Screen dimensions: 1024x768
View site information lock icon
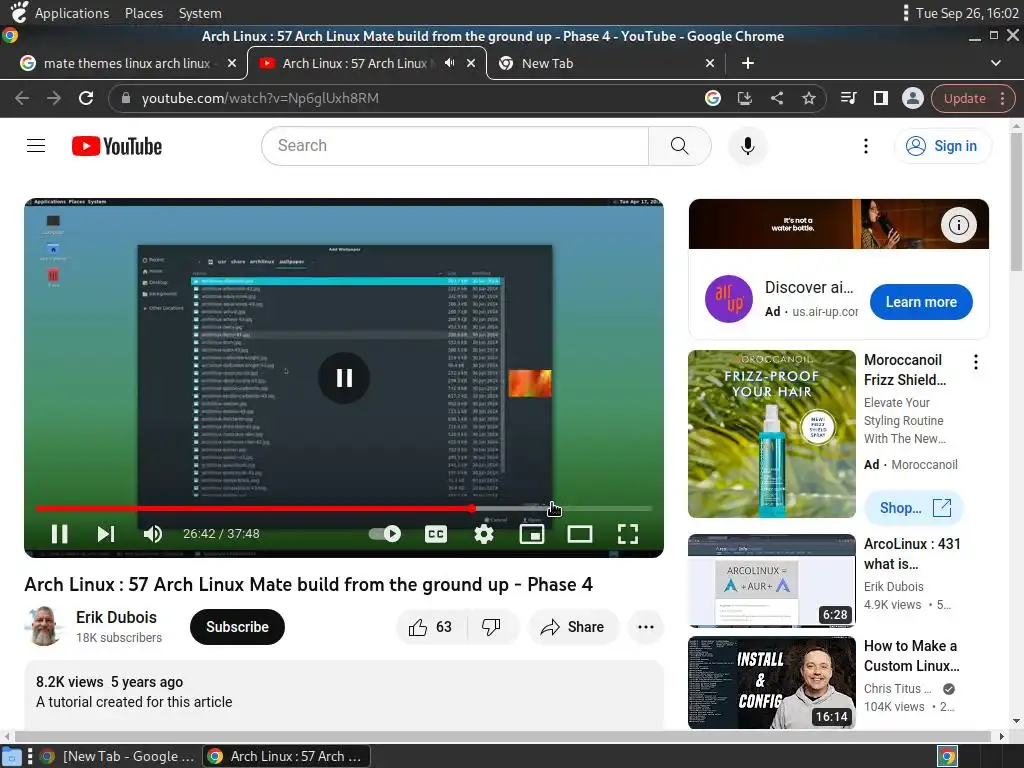point(126,98)
